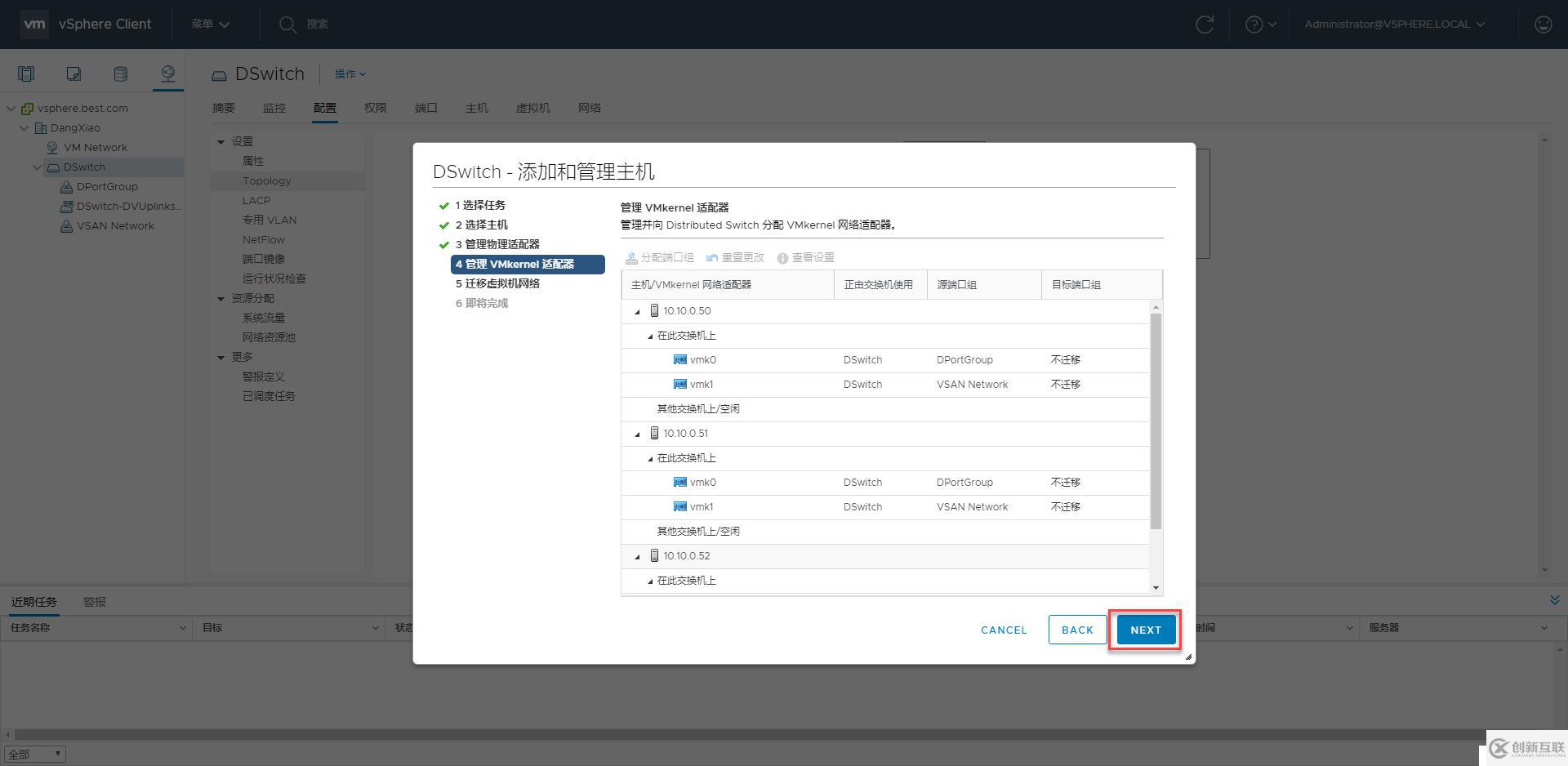Select VM Network in the tree

95,147
